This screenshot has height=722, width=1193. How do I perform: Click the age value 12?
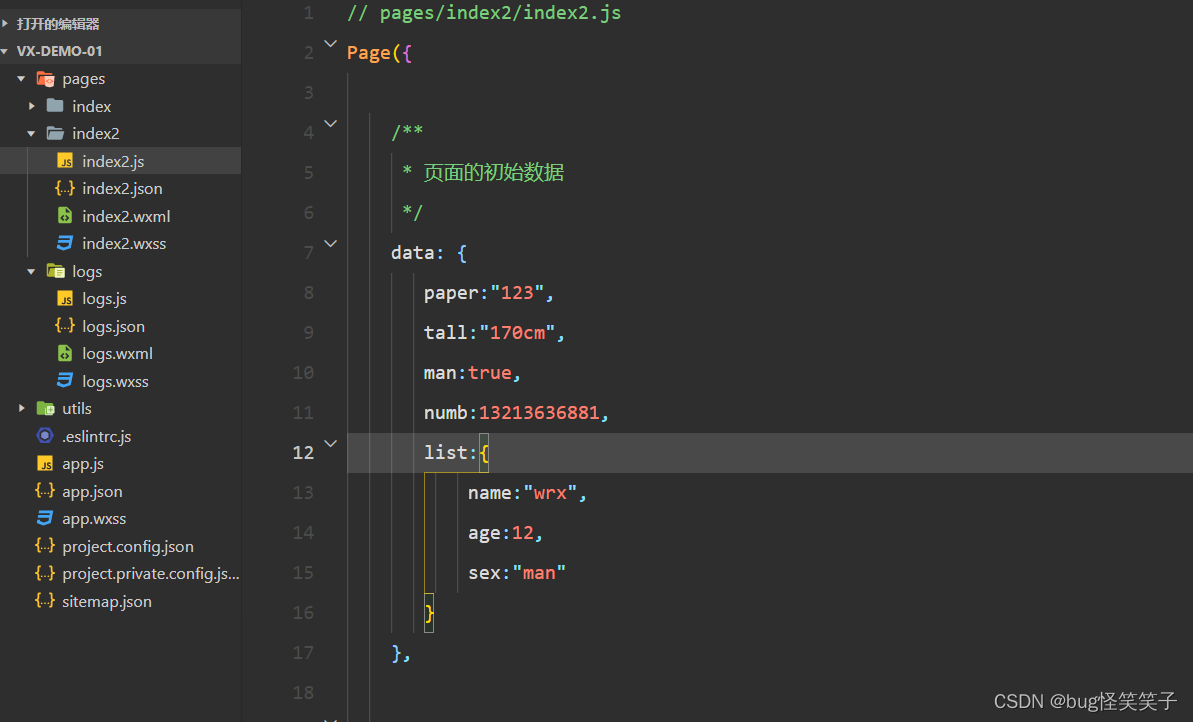(x=523, y=533)
